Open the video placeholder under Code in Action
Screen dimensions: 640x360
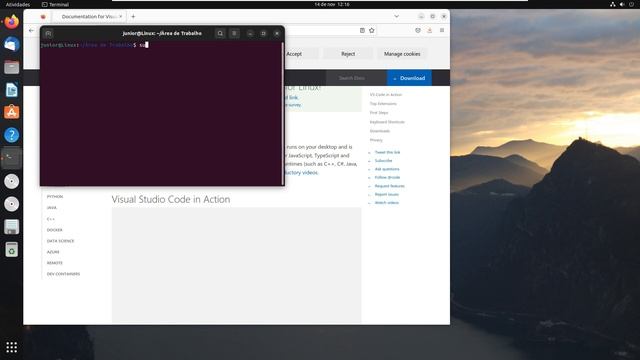236,265
